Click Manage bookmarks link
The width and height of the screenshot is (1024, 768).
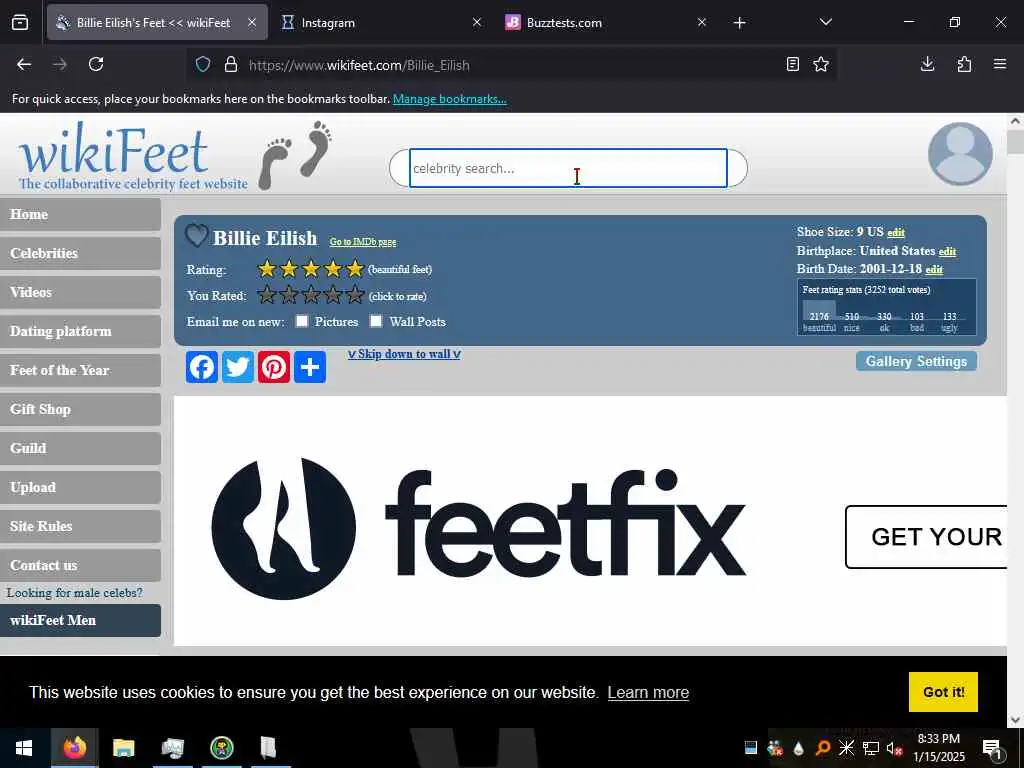click(450, 99)
